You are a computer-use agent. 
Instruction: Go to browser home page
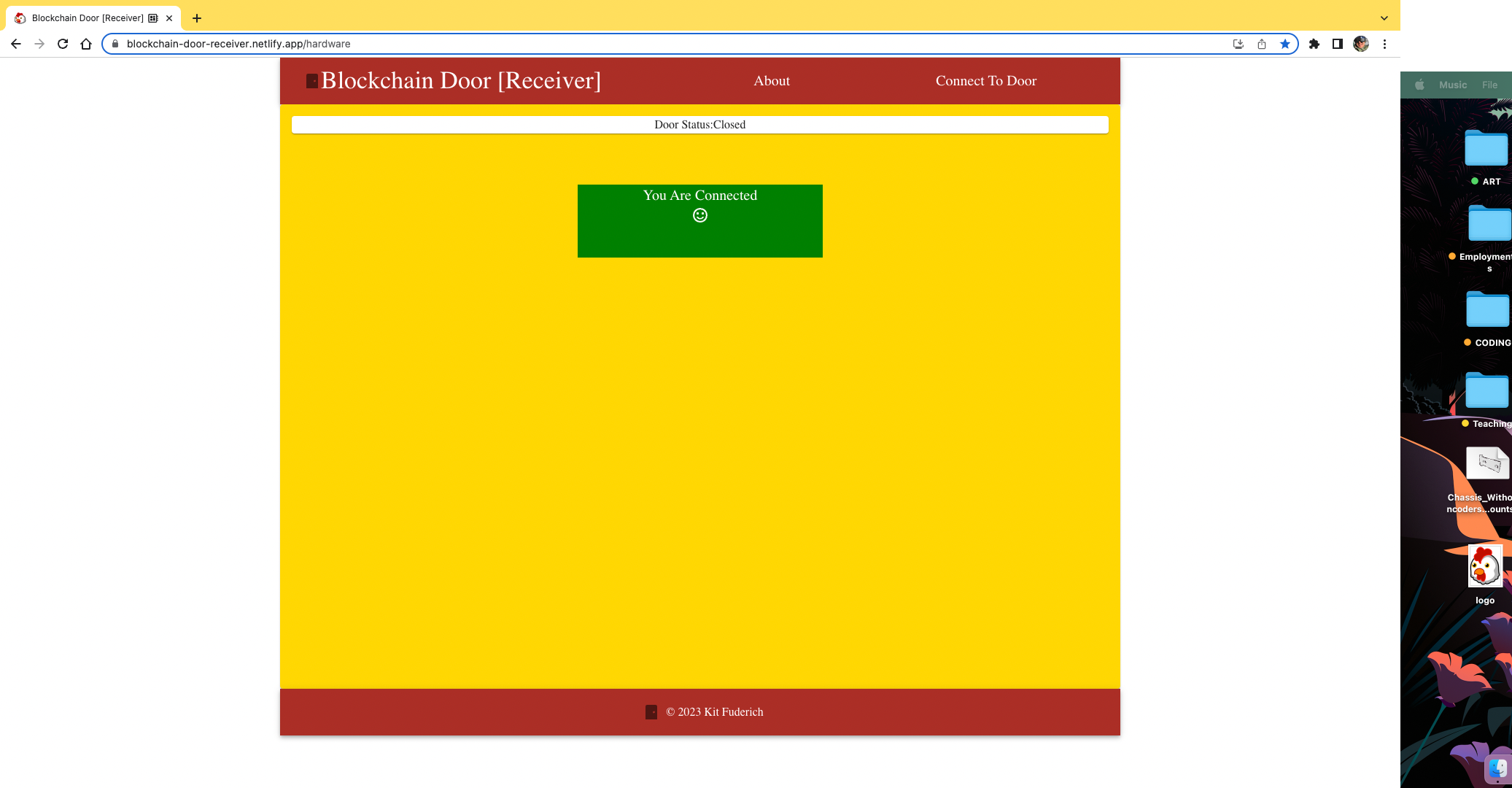pyautogui.click(x=86, y=44)
